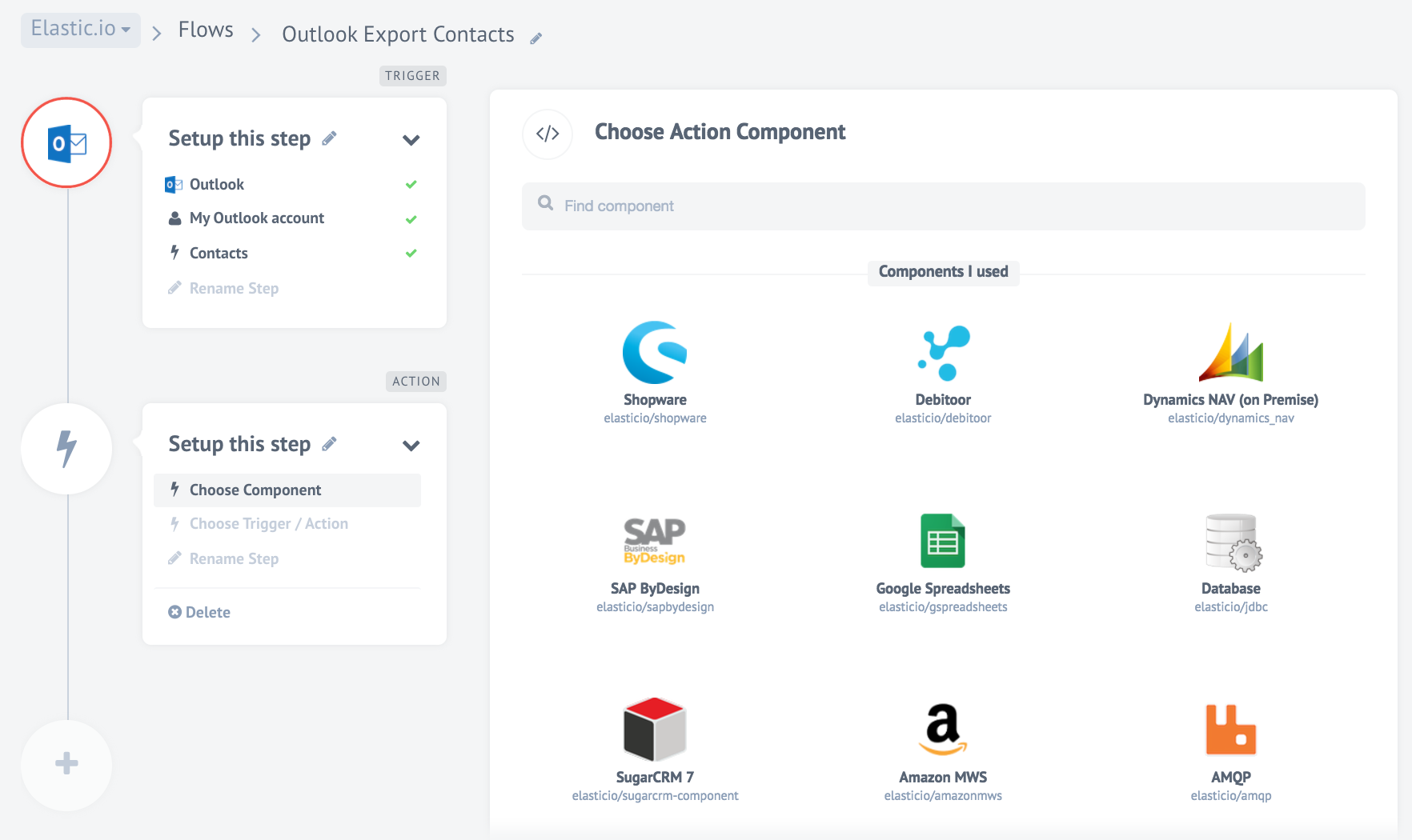
Task: Click elasticio/debitoor path text
Action: 943,418
